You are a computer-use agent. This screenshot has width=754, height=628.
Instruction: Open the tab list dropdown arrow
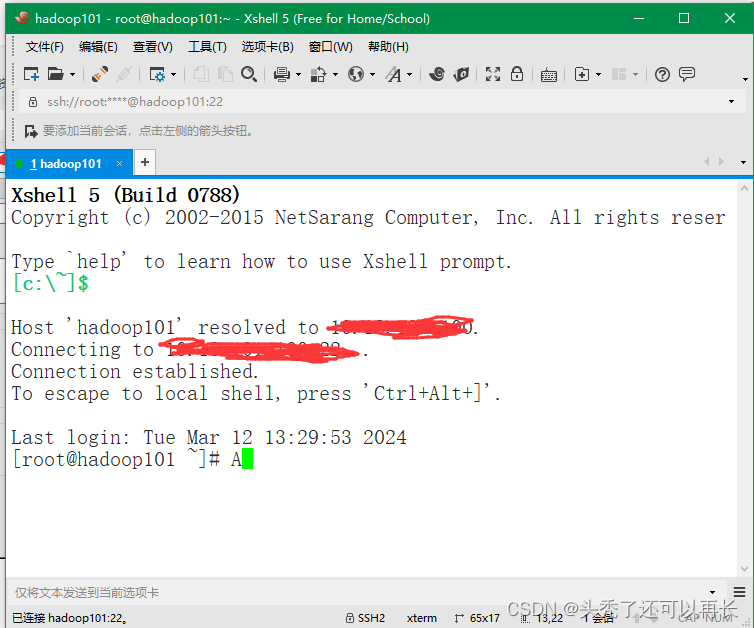(x=743, y=162)
